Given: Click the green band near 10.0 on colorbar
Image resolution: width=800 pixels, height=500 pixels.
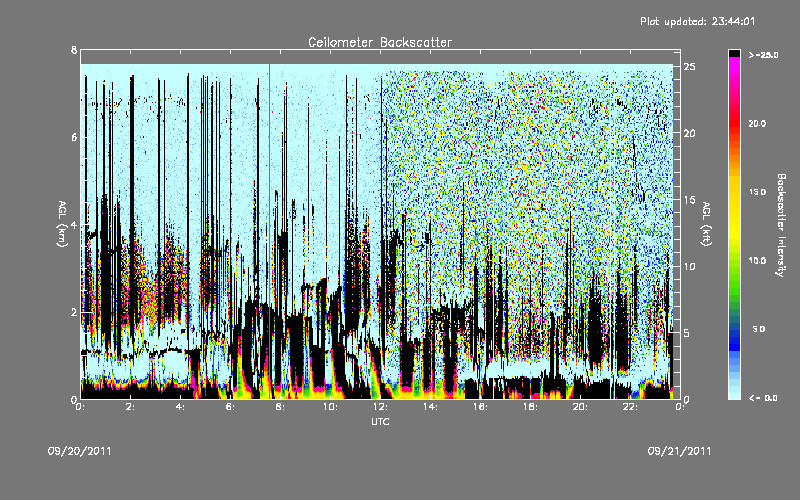Looking at the screenshot, I should pos(734,261).
